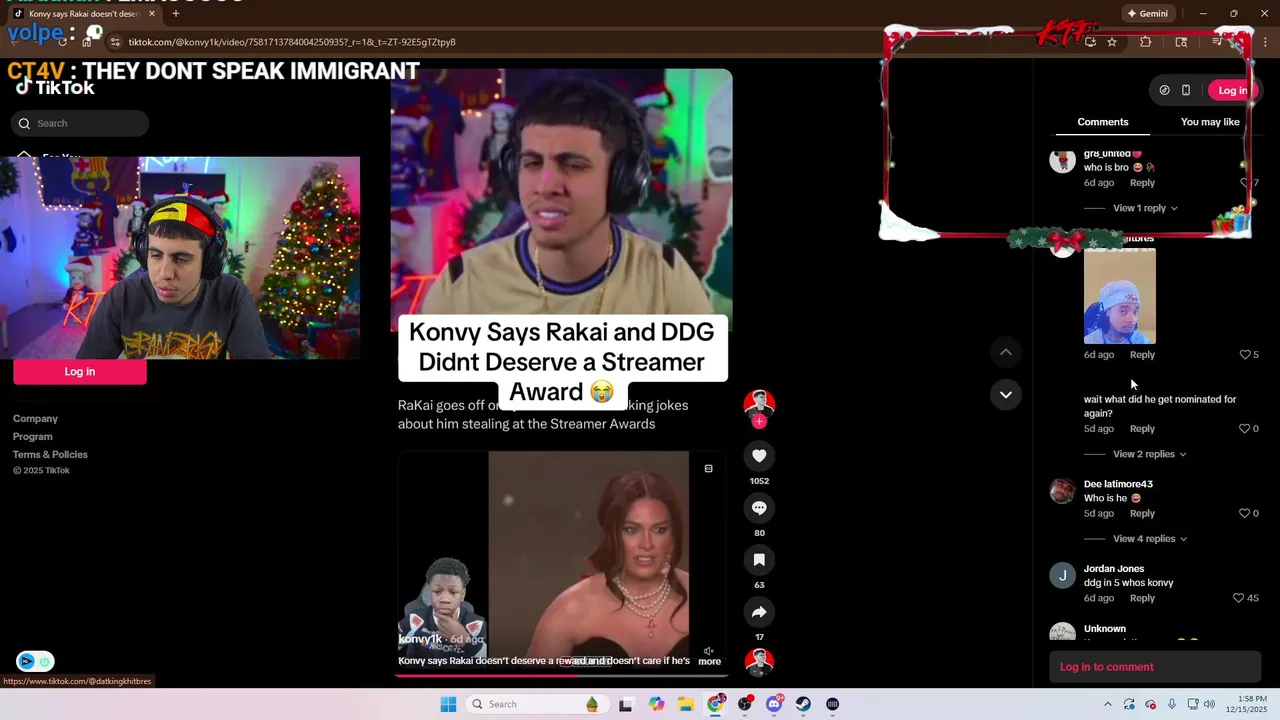Expand View 4 replies
Image resolution: width=1280 pixels, height=720 pixels.
click(x=1149, y=539)
